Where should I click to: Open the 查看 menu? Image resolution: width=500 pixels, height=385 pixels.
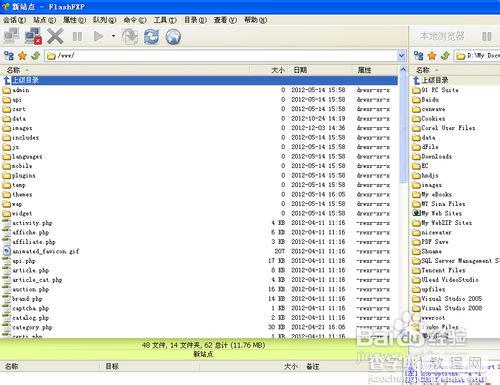point(225,20)
